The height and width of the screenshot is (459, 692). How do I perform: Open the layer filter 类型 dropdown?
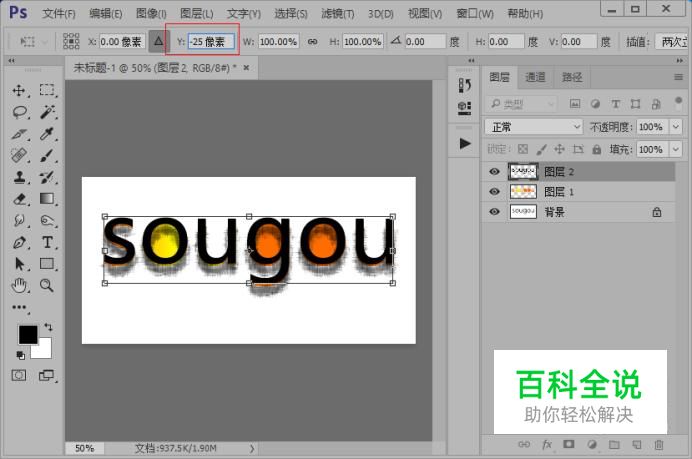521,104
